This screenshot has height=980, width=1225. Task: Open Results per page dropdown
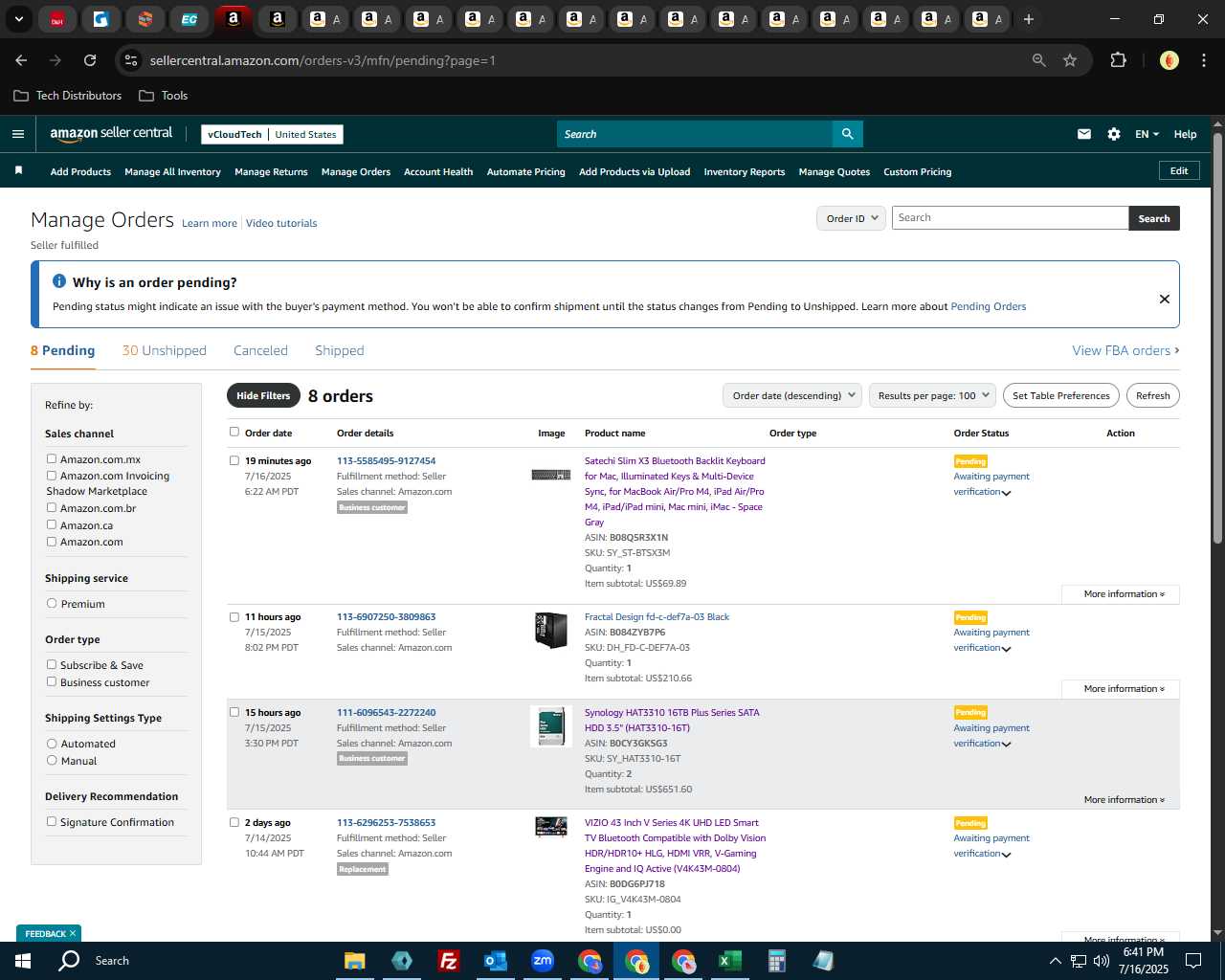pos(933,395)
